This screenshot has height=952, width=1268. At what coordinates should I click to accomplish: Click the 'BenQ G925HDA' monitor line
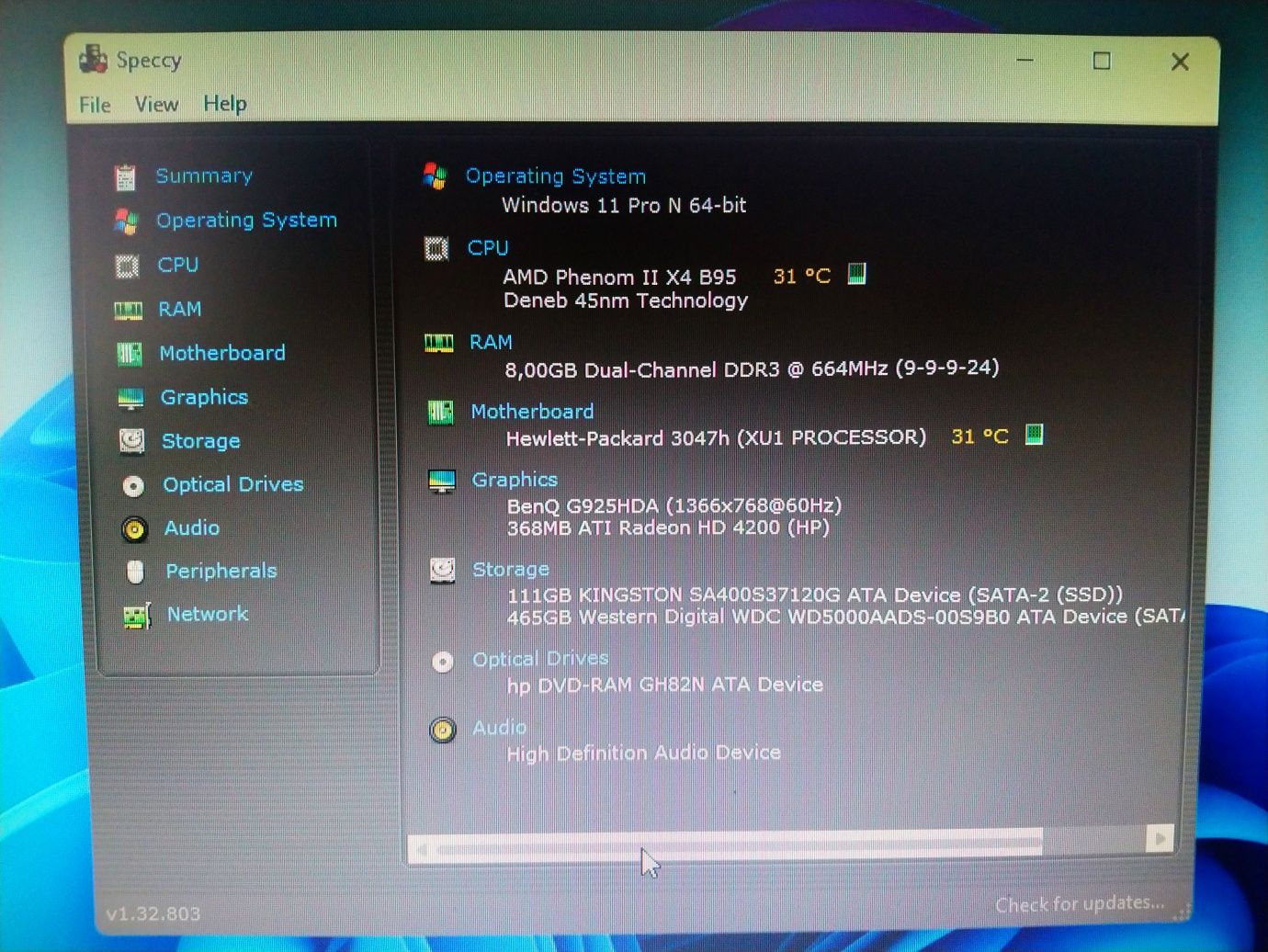[x=674, y=505]
